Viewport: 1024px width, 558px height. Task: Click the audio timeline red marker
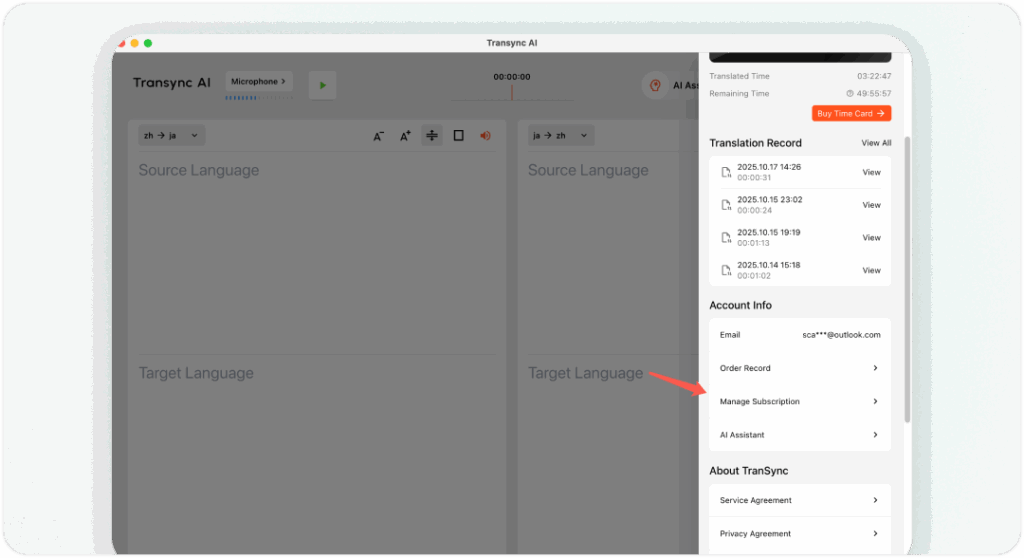(512, 91)
